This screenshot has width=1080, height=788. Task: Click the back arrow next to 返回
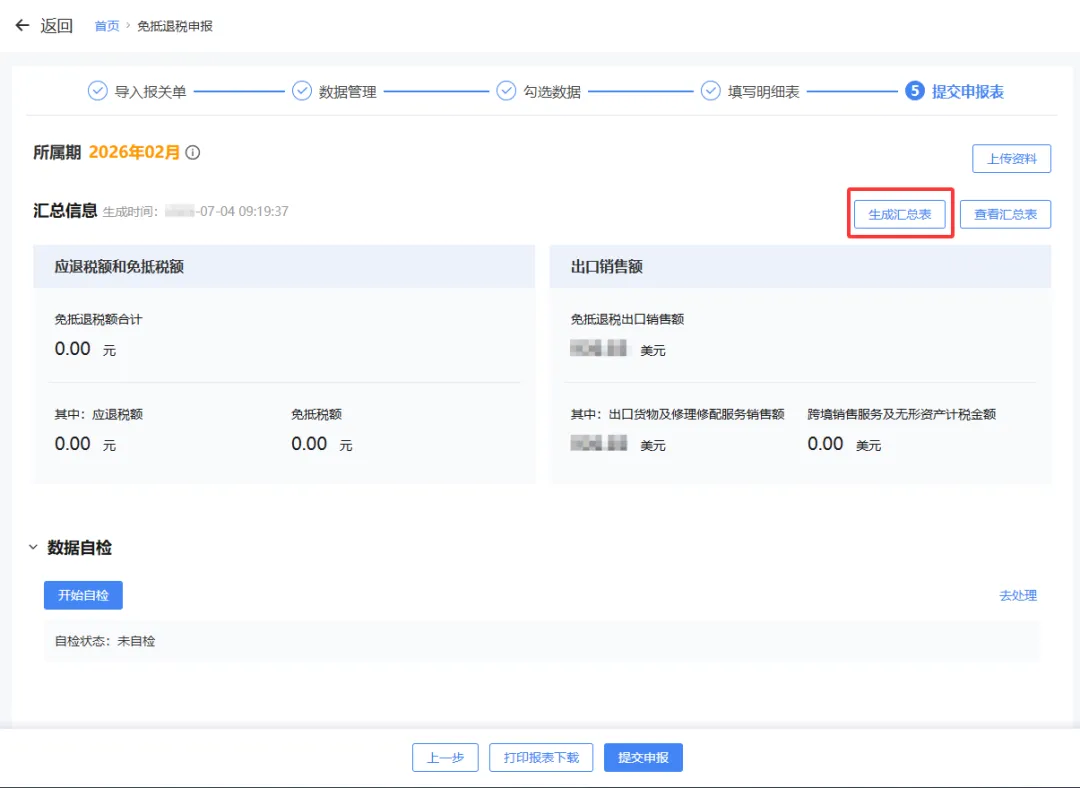coord(22,25)
